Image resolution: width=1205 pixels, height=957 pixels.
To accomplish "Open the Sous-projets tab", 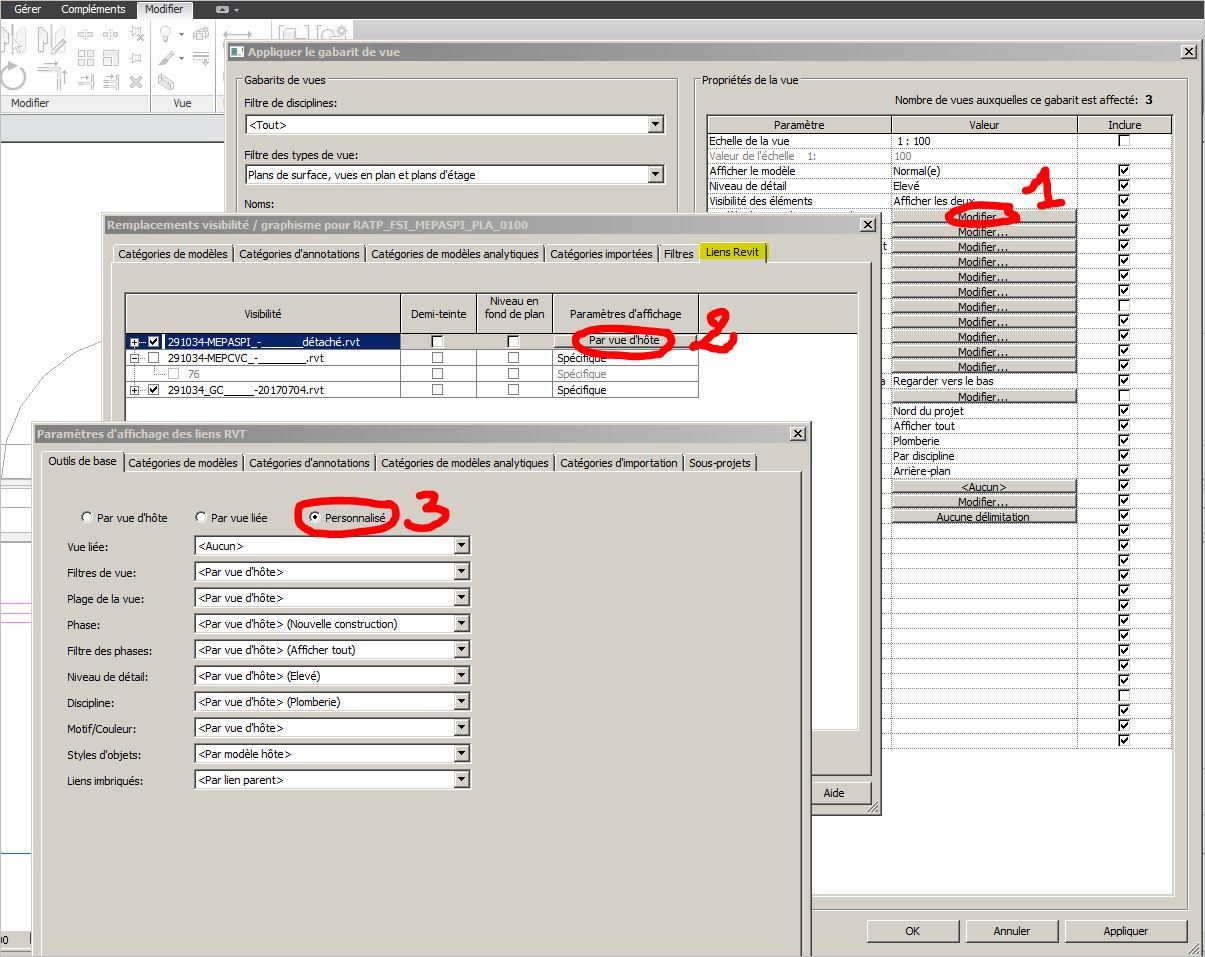I will click(719, 463).
